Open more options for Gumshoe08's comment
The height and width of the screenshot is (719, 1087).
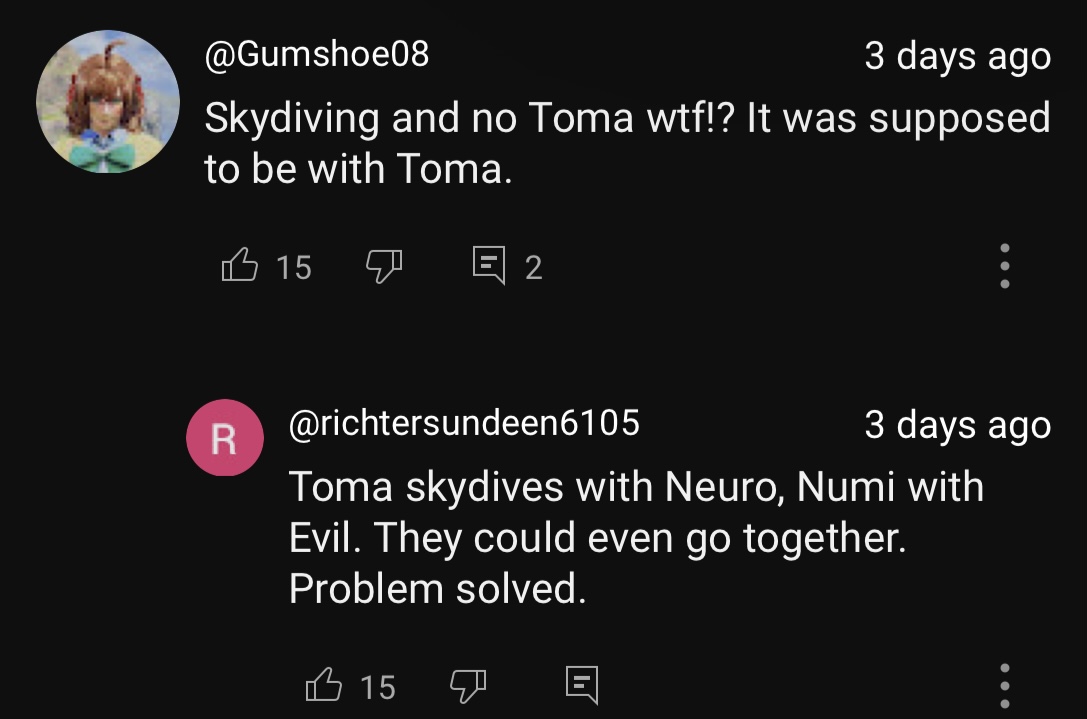click(x=1005, y=266)
